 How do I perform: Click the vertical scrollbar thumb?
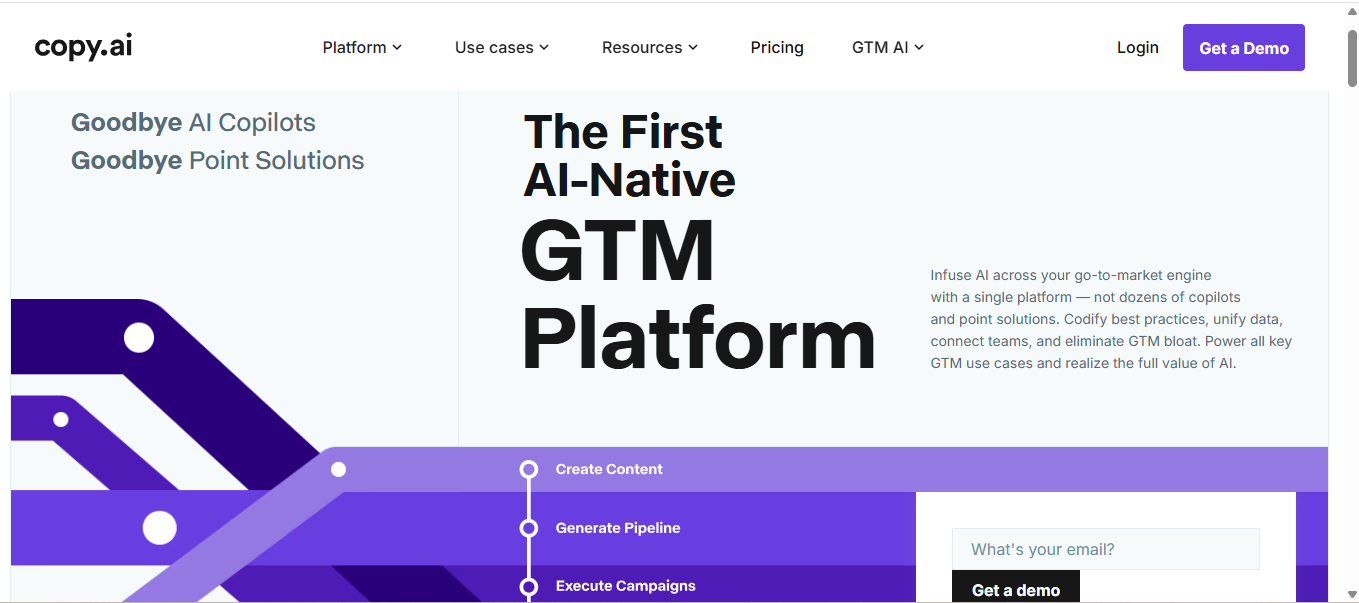pos(1351,60)
